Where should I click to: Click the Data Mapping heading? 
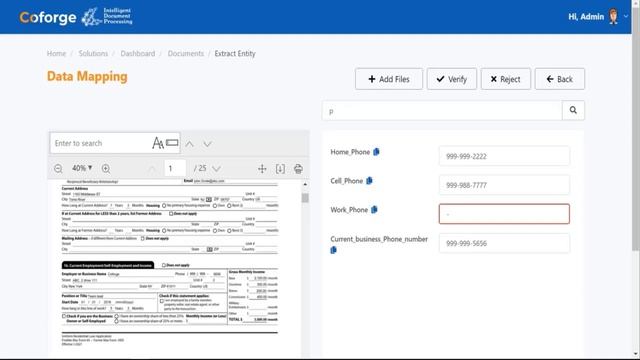click(x=87, y=76)
